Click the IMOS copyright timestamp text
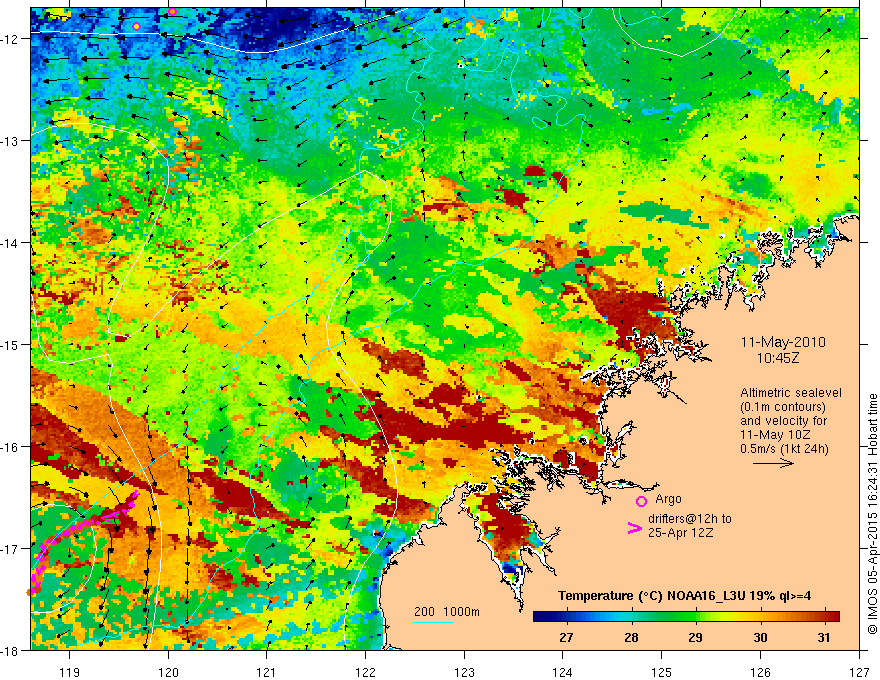 (x=872, y=514)
